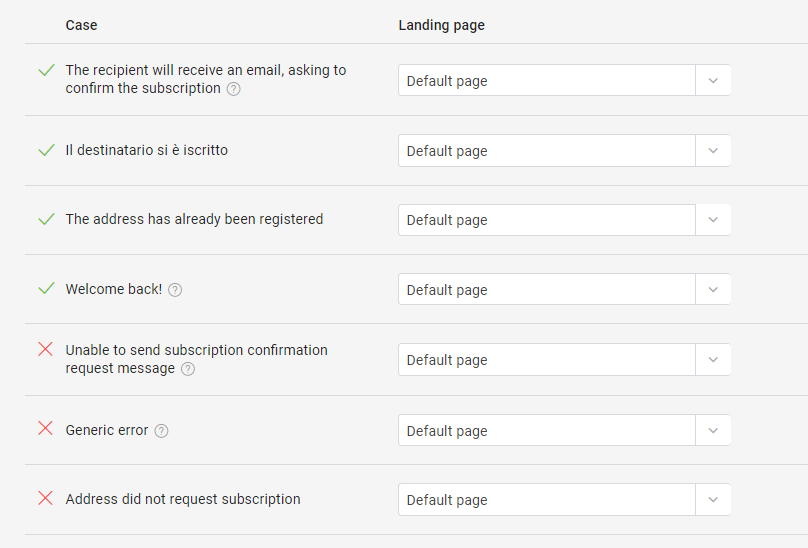The width and height of the screenshot is (808, 548).
Task: Expand landing page chevron for 'already been registered'
Action: pos(713,220)
